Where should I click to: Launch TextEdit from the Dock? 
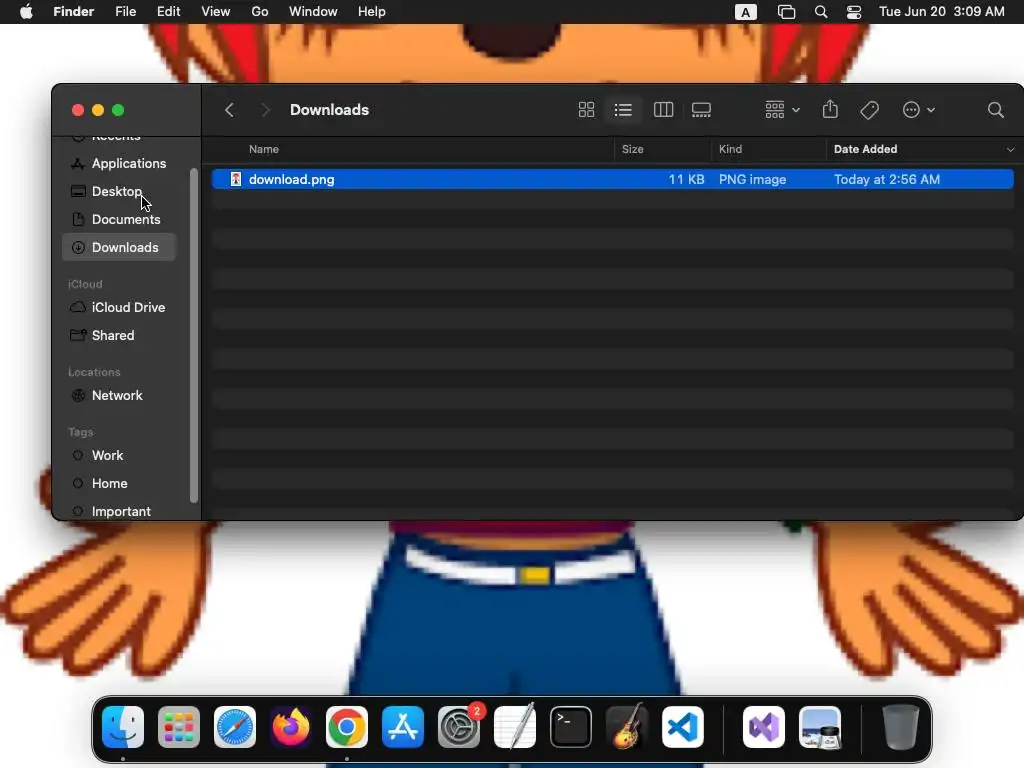pyautogui.click(x=515, y=726)
